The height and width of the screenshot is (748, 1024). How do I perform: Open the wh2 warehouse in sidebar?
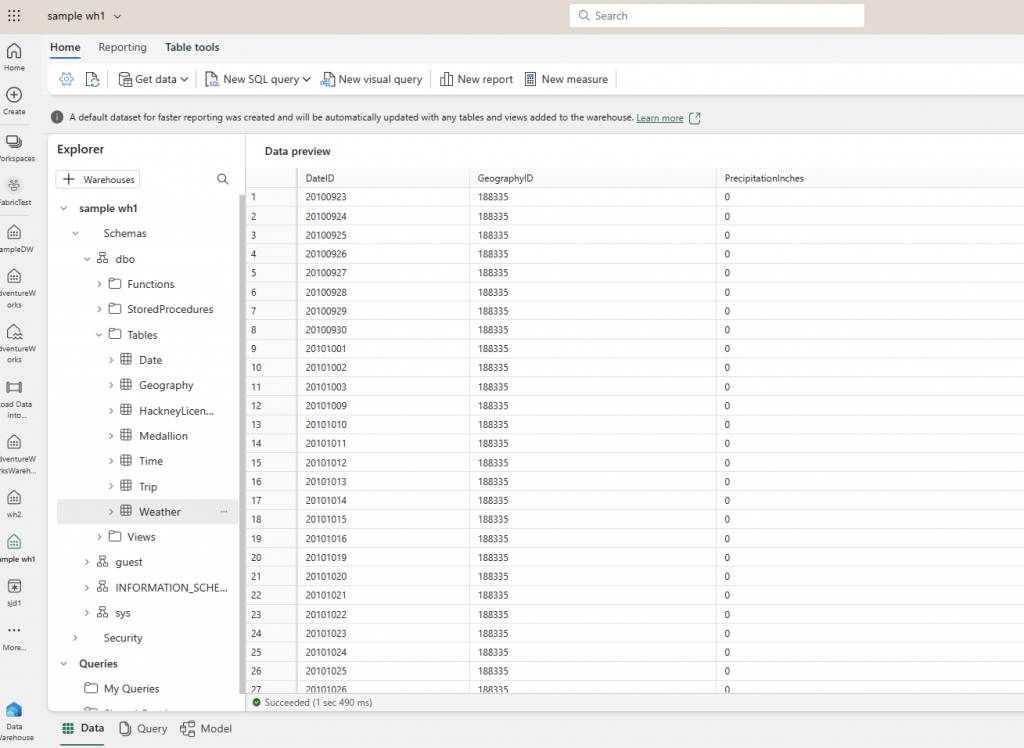14,502
